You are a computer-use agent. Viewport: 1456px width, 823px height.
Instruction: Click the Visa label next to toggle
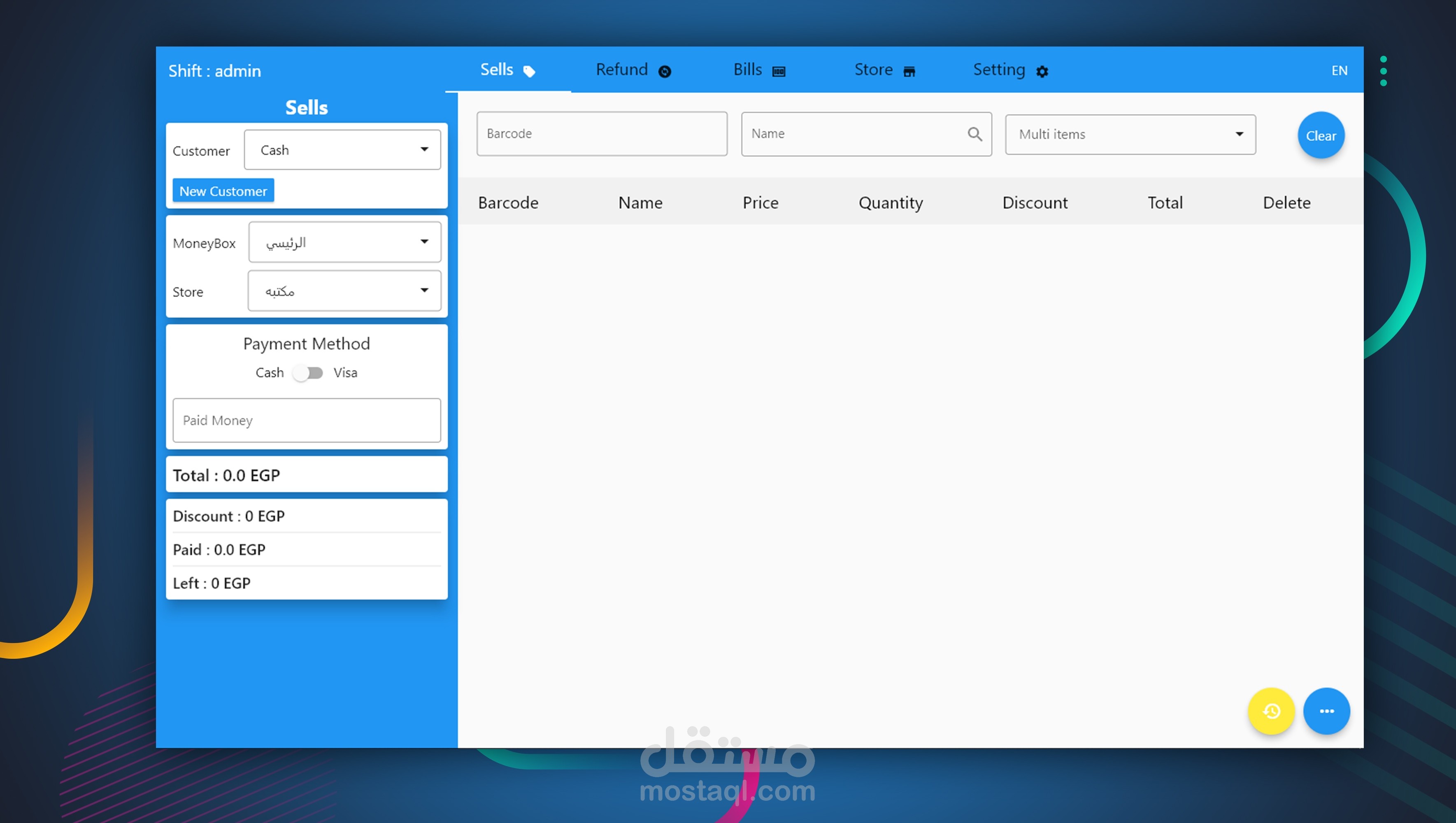point(345,372)
